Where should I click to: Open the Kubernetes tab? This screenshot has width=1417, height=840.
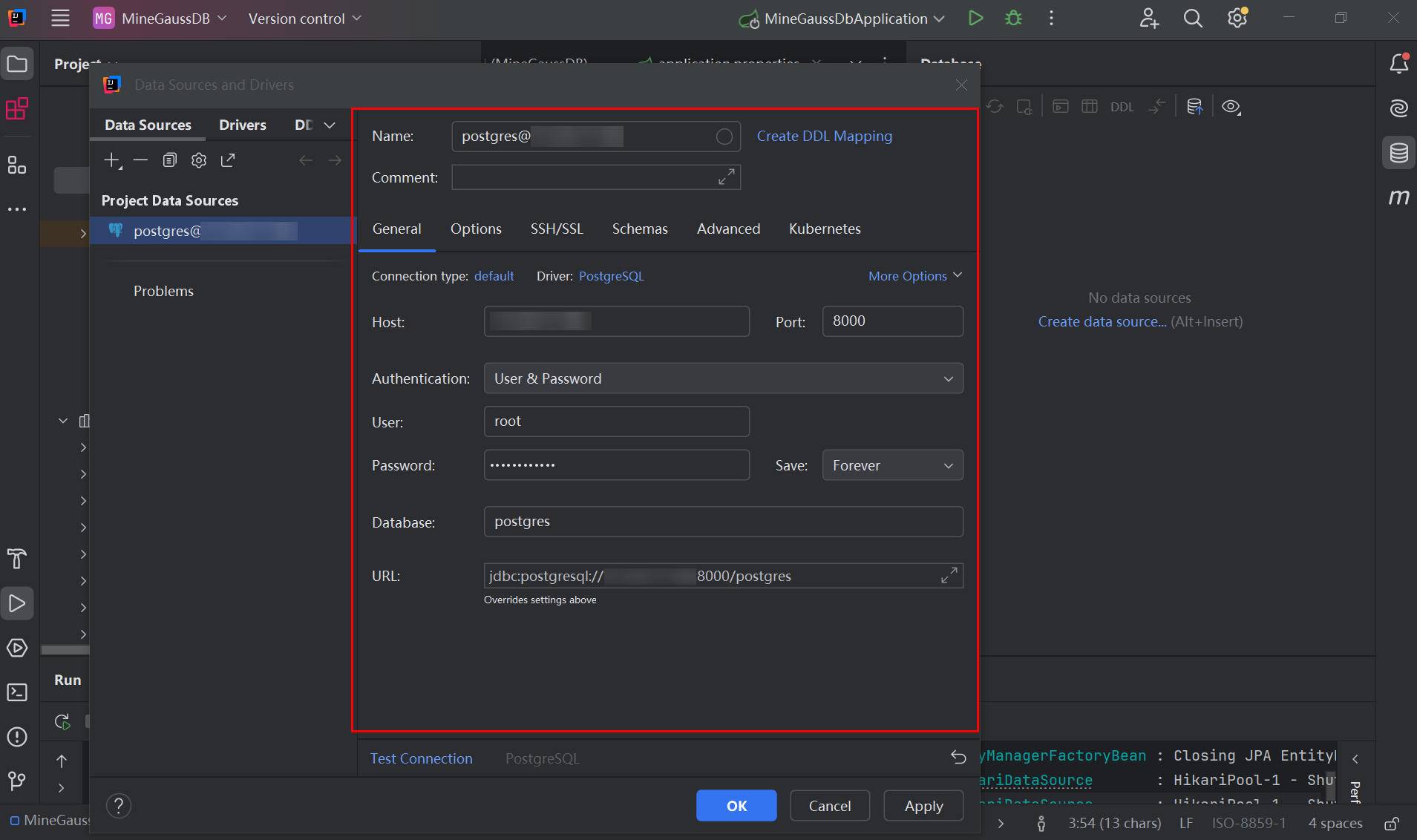pyautogui.click(x=825, y=229)
